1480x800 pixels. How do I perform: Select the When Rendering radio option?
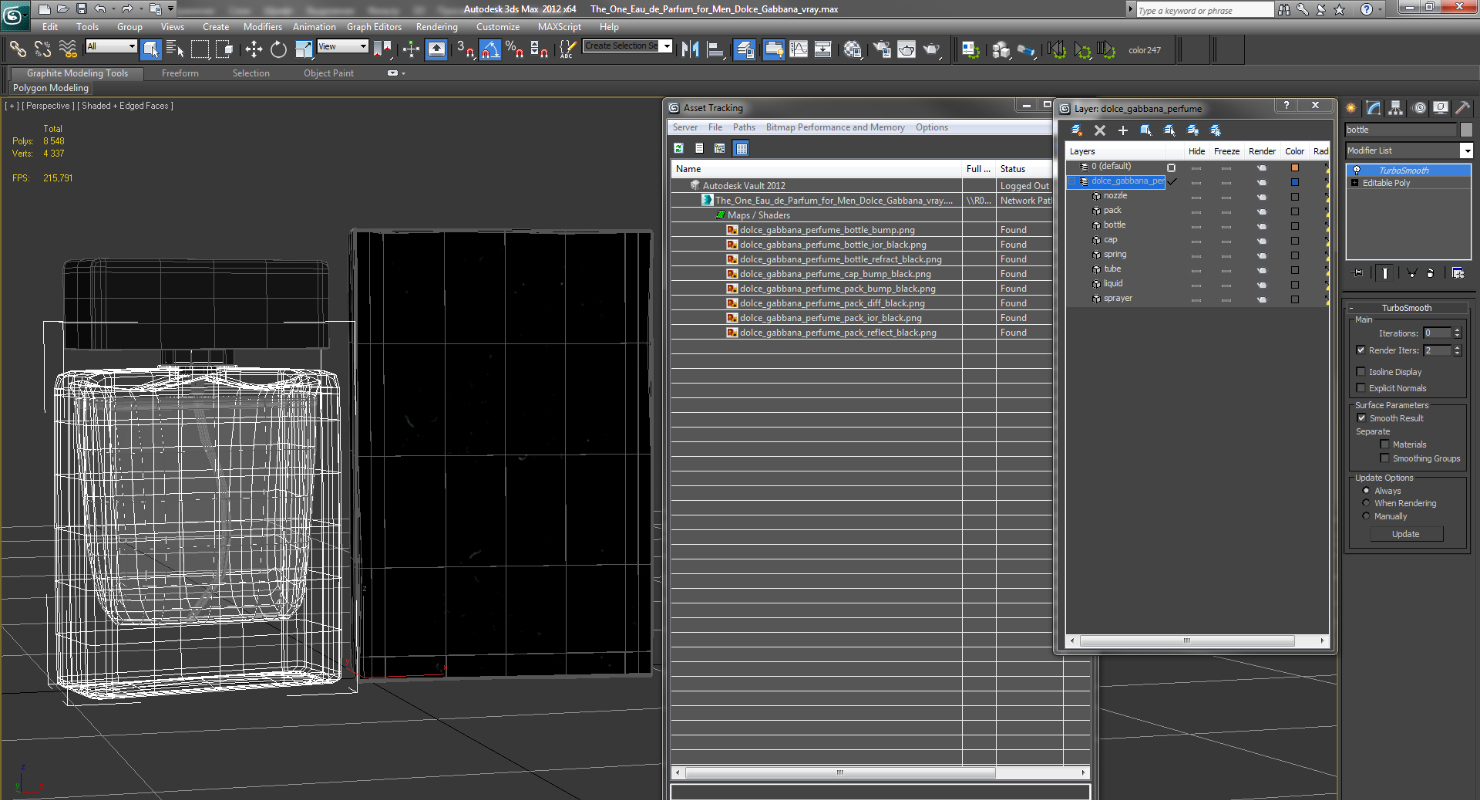[x=1367, y=503]
